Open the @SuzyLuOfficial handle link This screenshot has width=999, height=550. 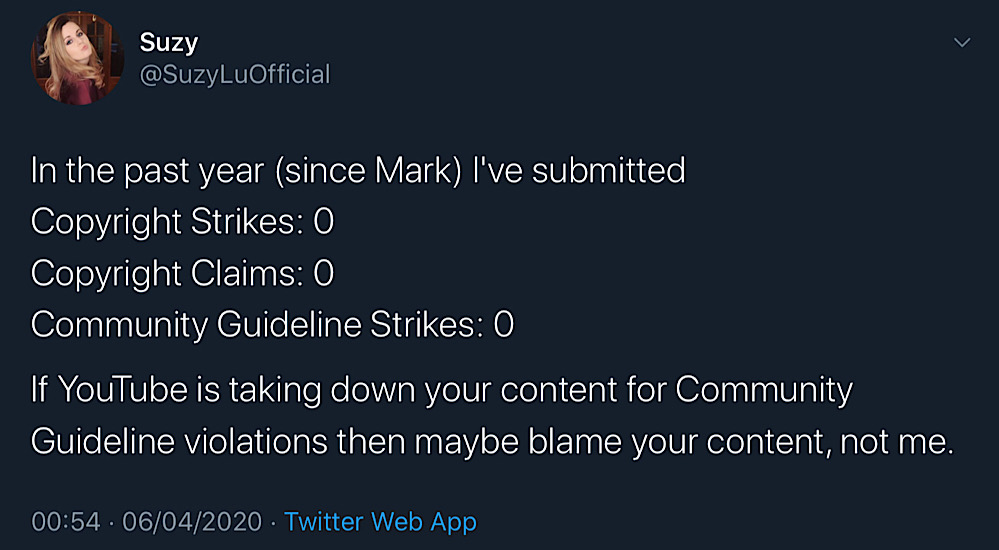(x=235, y=75)
